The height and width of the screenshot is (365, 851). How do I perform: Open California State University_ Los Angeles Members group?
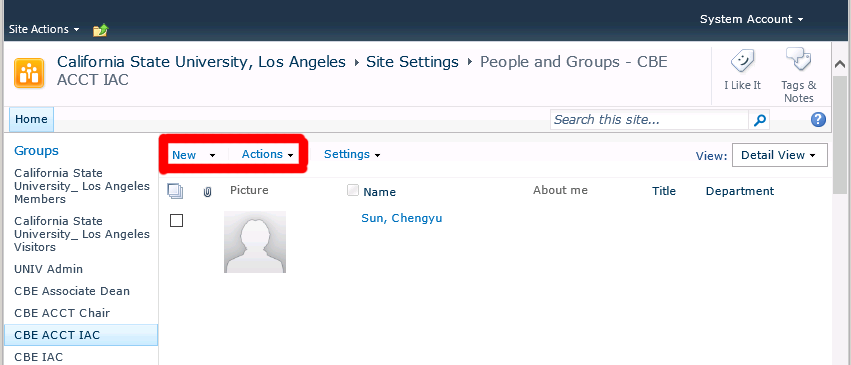pyautogui.click(x=82, y=186)
